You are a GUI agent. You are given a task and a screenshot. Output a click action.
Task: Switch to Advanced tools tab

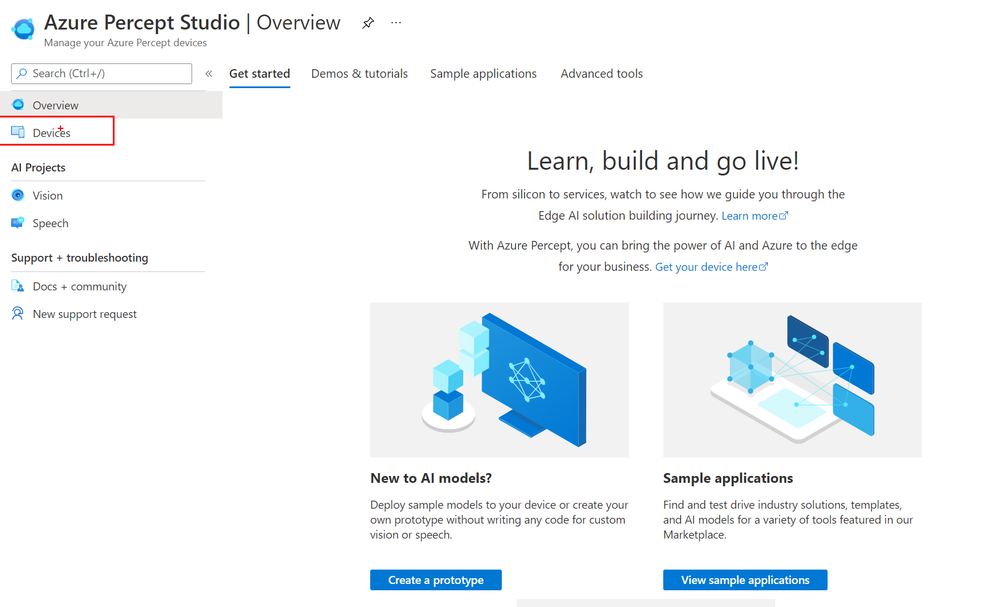click(601, 74)
